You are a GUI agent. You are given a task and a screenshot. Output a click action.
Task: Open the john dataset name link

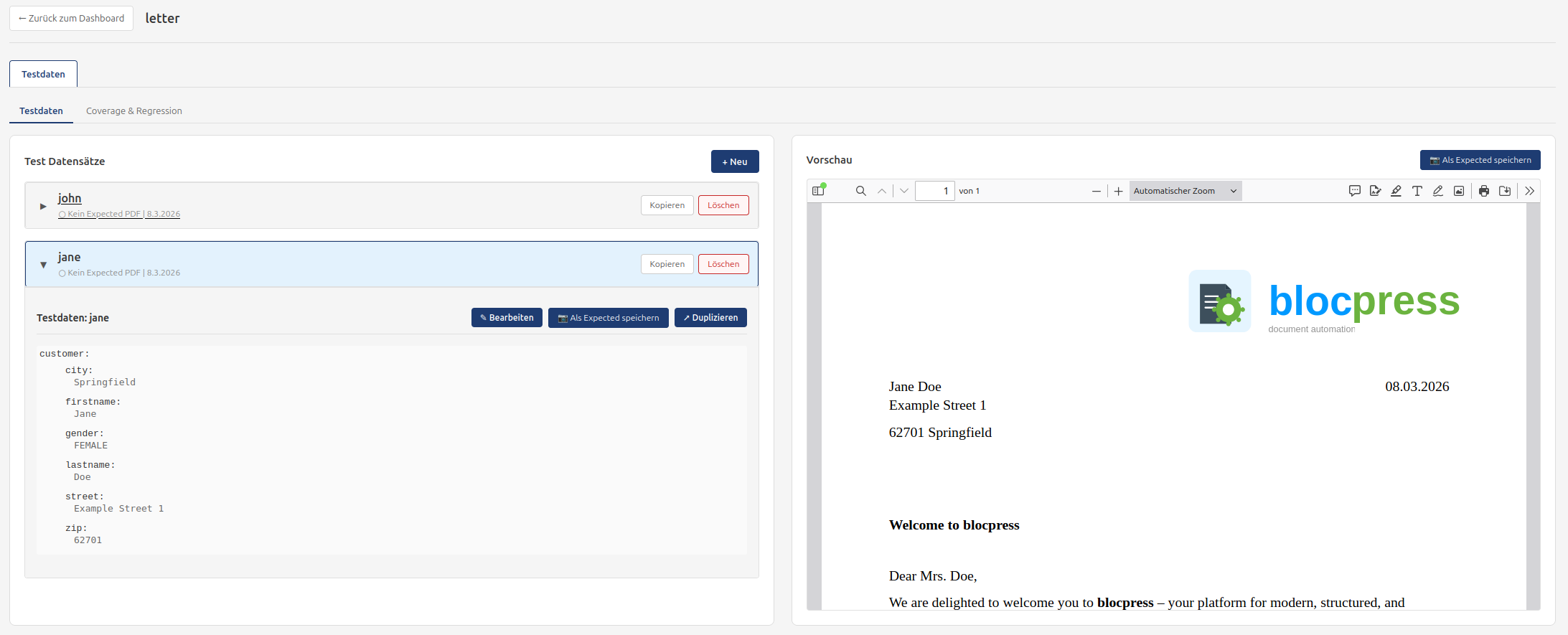[x=70, y=198]
